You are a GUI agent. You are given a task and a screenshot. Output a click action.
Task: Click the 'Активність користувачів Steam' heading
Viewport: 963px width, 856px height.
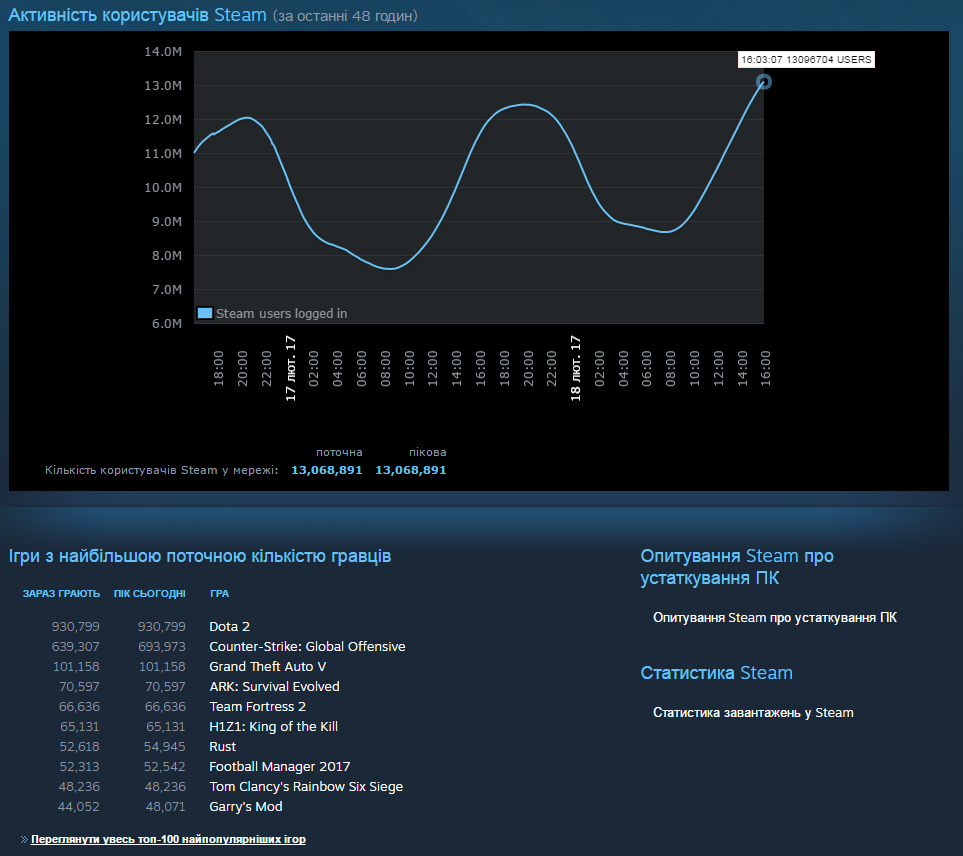pyautogui.click(x=137, y=15)
